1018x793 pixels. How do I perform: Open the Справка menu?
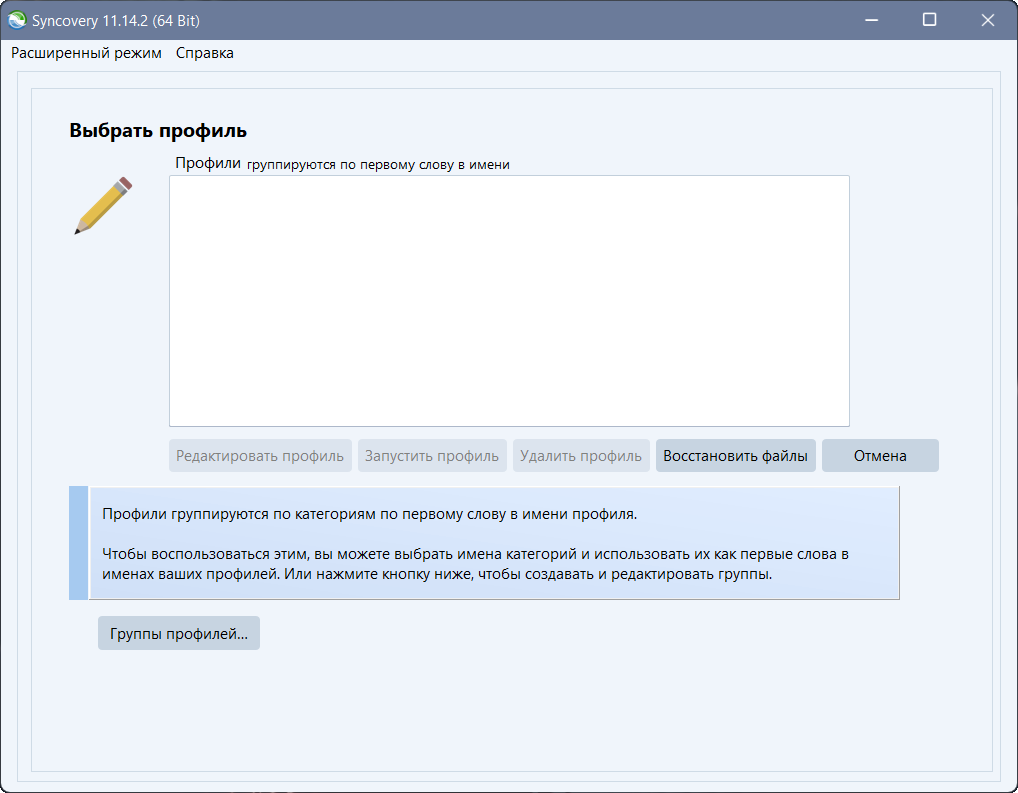point(205,53)
